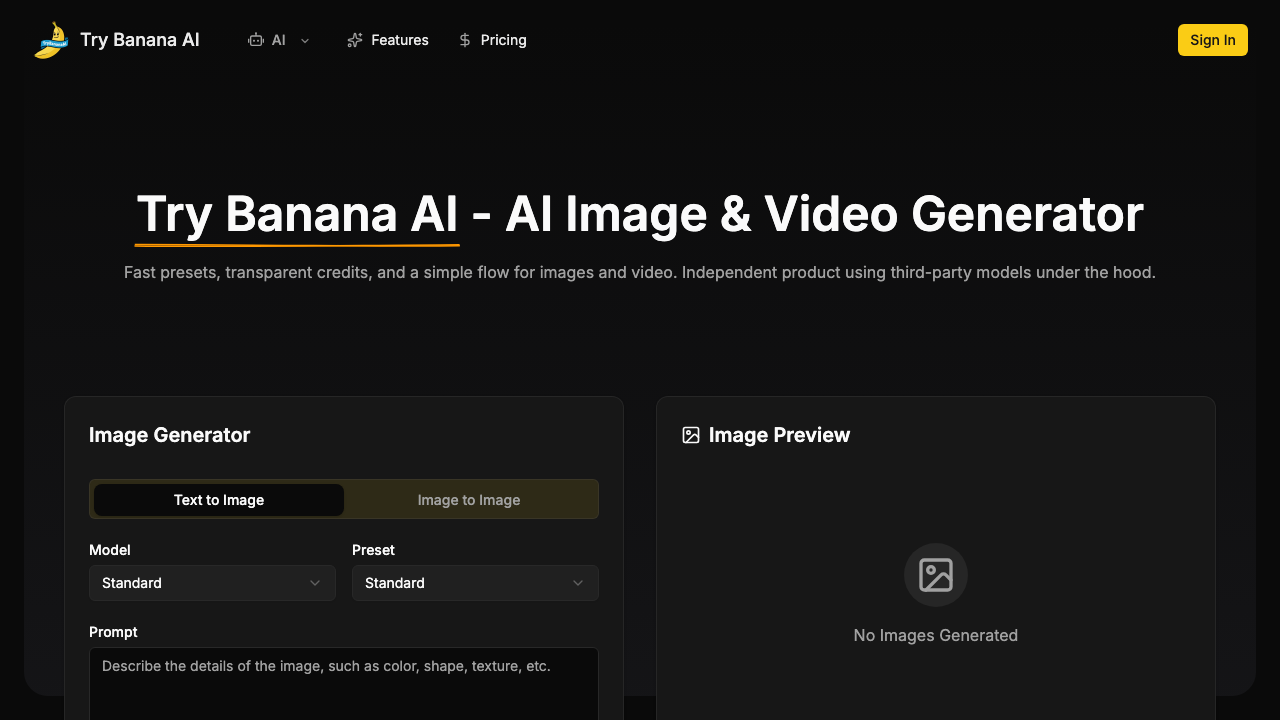Click the Model field label
The width and height of the screenshot is (1280, 720).
(x=110, y=550)
